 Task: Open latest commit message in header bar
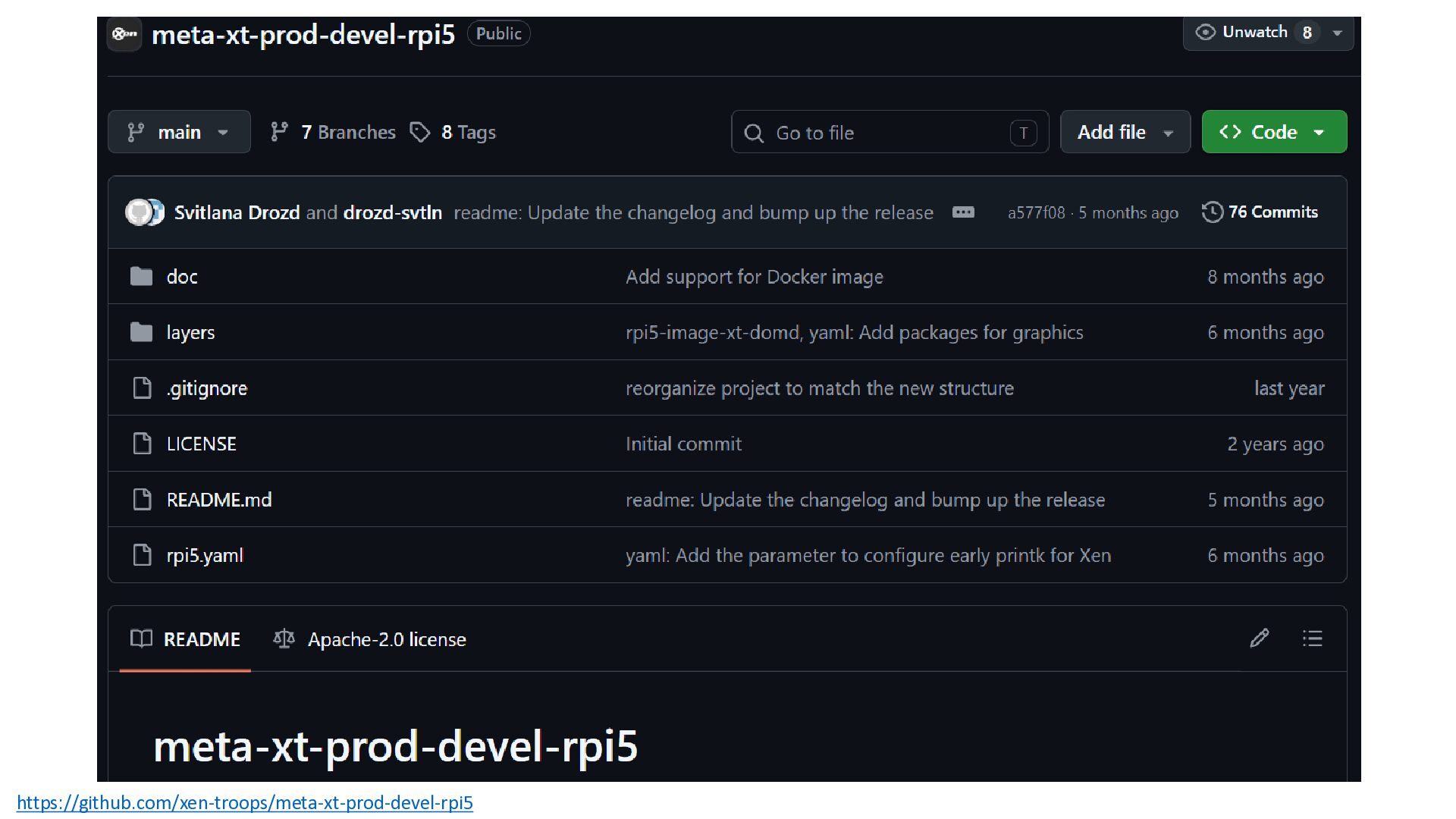click(x=693, y=212)
